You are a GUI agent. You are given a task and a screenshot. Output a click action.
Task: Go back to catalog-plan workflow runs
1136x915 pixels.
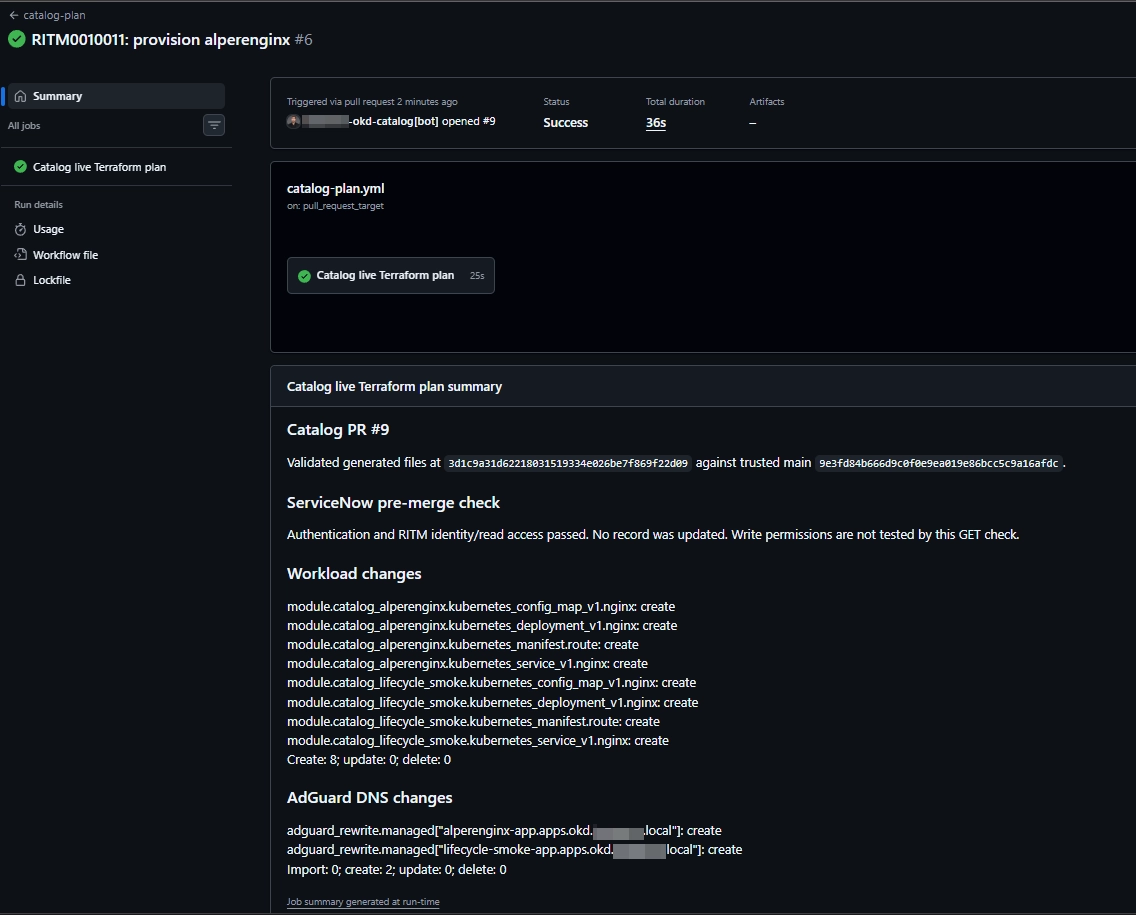[47, 14]
